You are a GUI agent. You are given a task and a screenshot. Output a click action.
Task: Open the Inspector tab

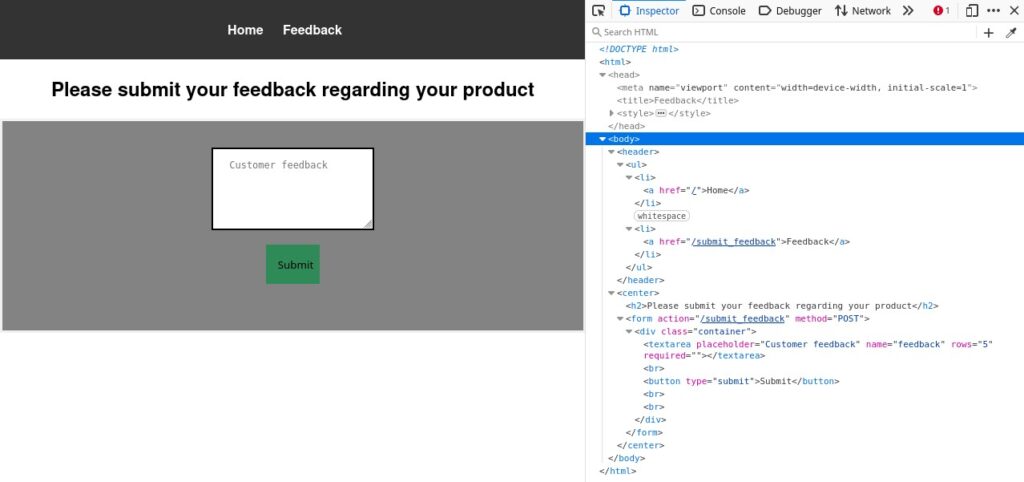[x=649, y=10]
